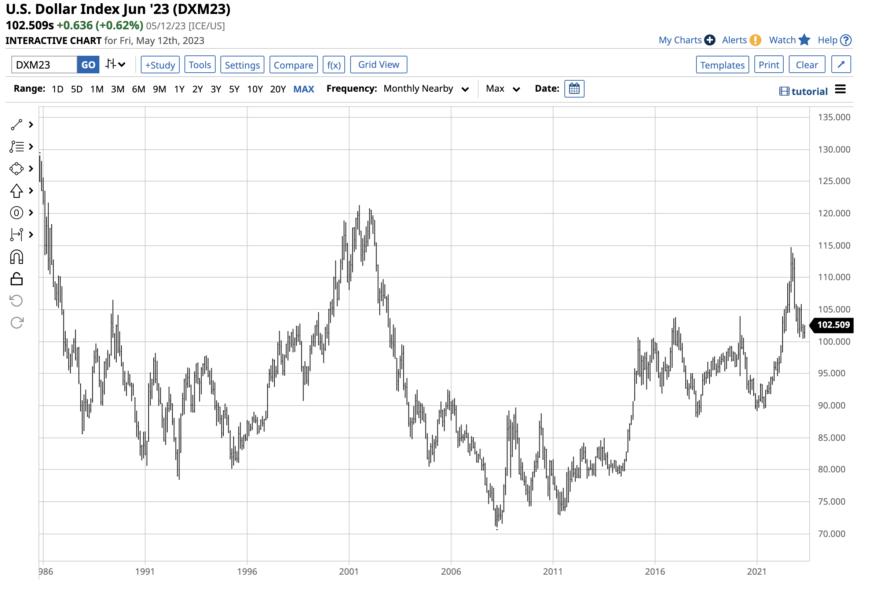This screenshot has width=875, height=600.
Task: Open the Max period dropdown
Action: click(503, 89)
